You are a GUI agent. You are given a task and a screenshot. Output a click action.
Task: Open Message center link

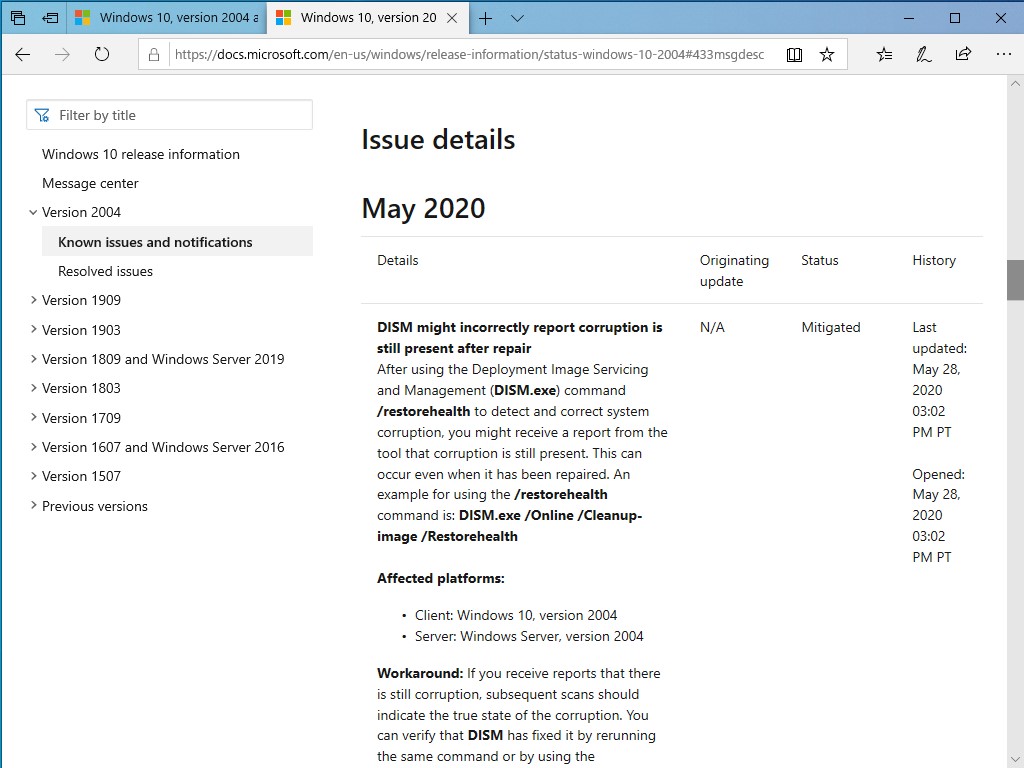90,183
